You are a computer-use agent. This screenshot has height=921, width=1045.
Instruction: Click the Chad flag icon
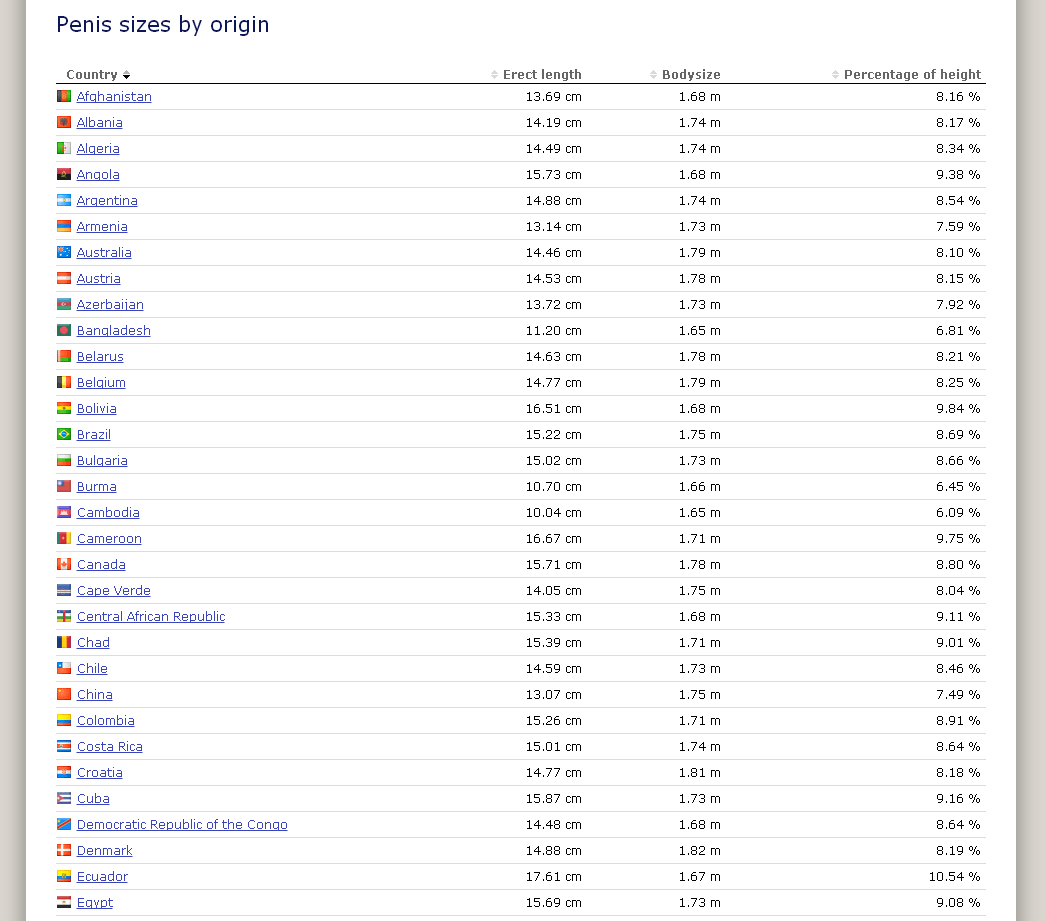(64, 643)
